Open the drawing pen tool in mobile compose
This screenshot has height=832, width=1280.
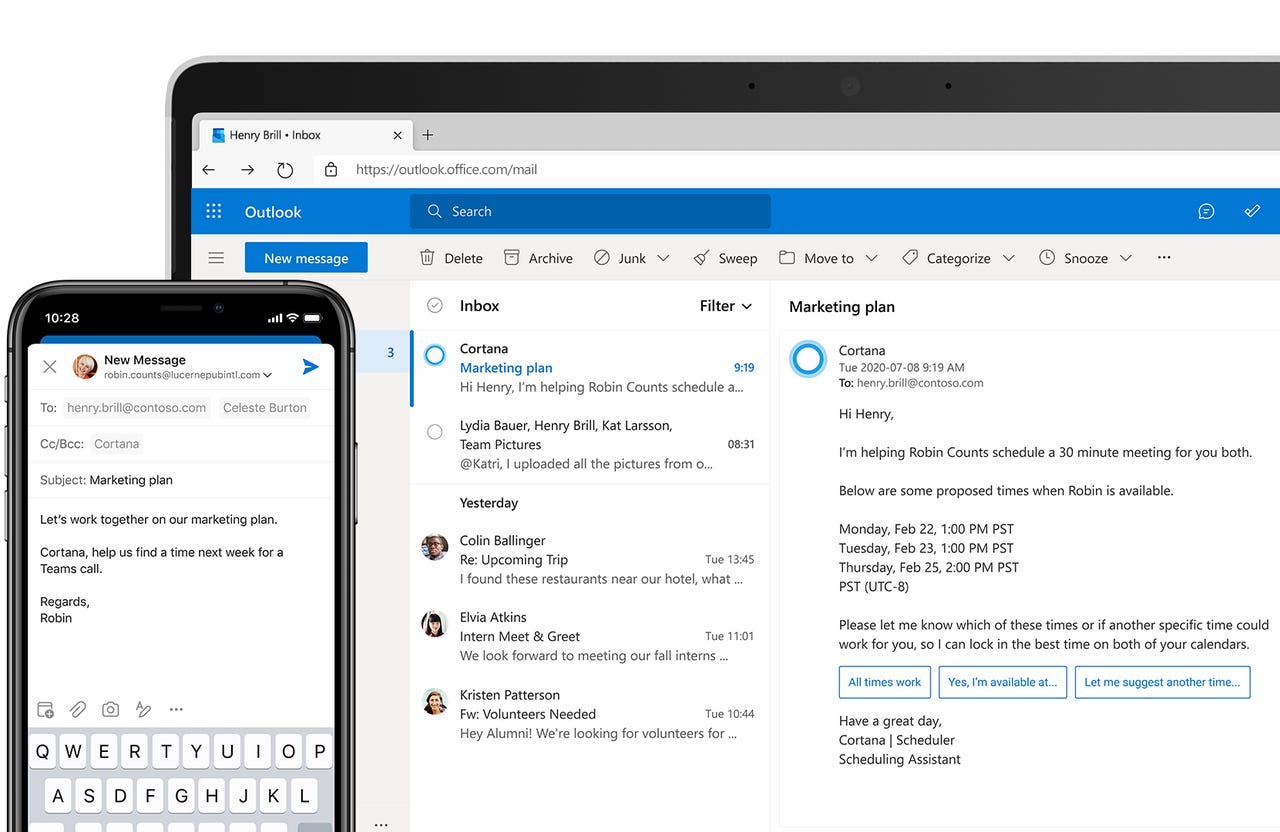click(143, 709)
